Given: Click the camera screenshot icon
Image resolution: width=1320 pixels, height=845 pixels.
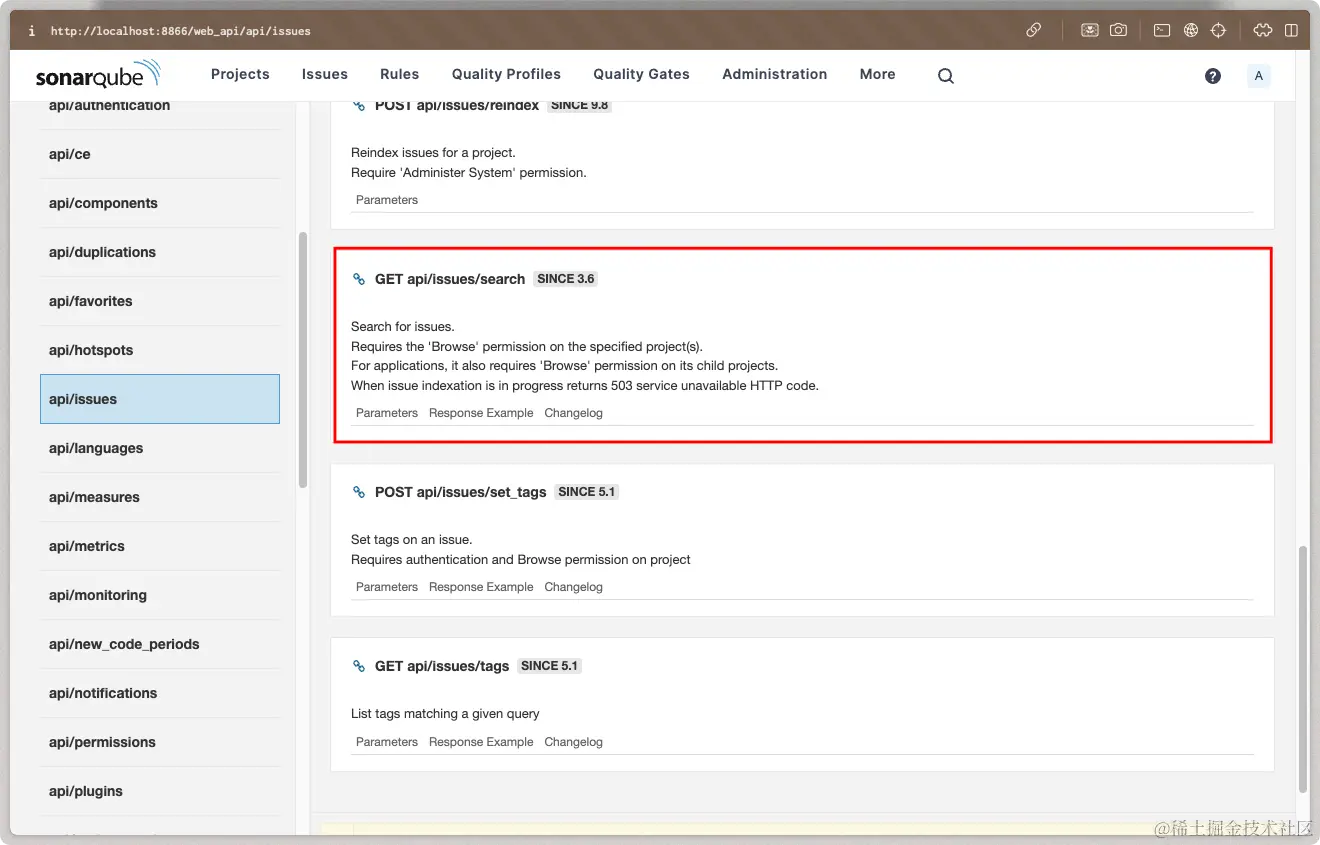Looking at the screenshot, I should tap(1118, 30).
